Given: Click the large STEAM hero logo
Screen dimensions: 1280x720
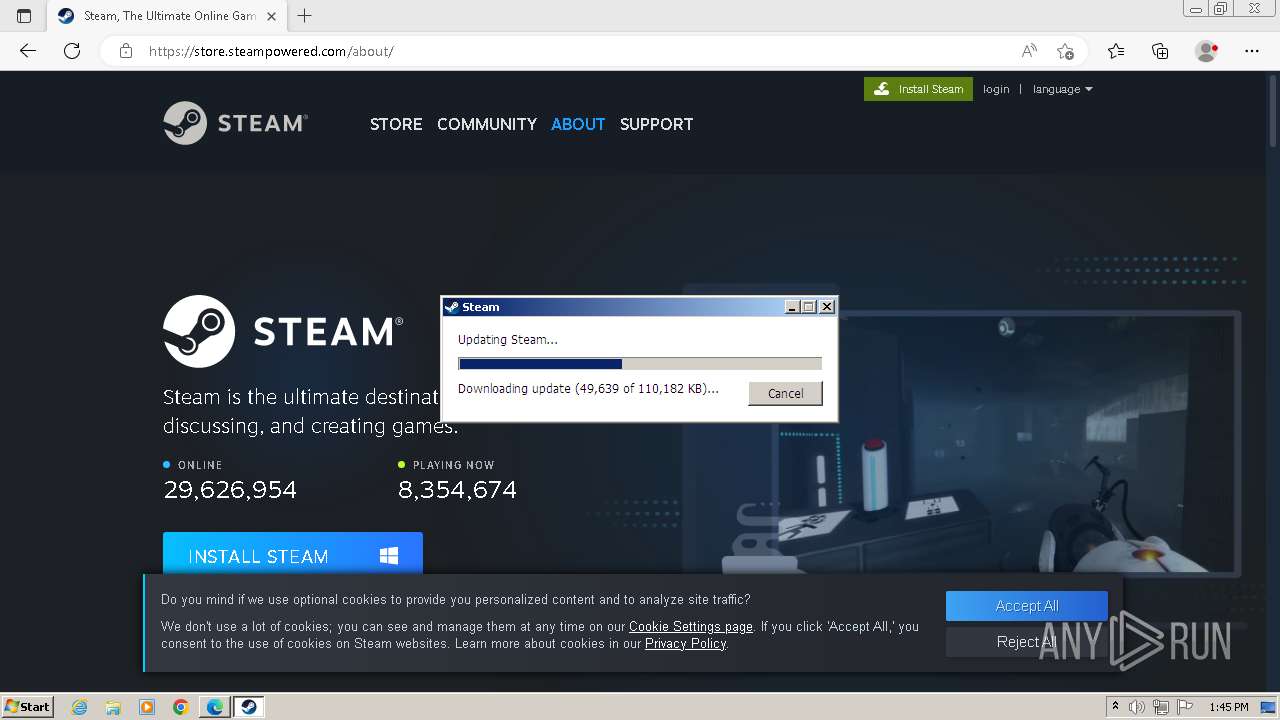Looking at the screenshot, I should (283, 331).
